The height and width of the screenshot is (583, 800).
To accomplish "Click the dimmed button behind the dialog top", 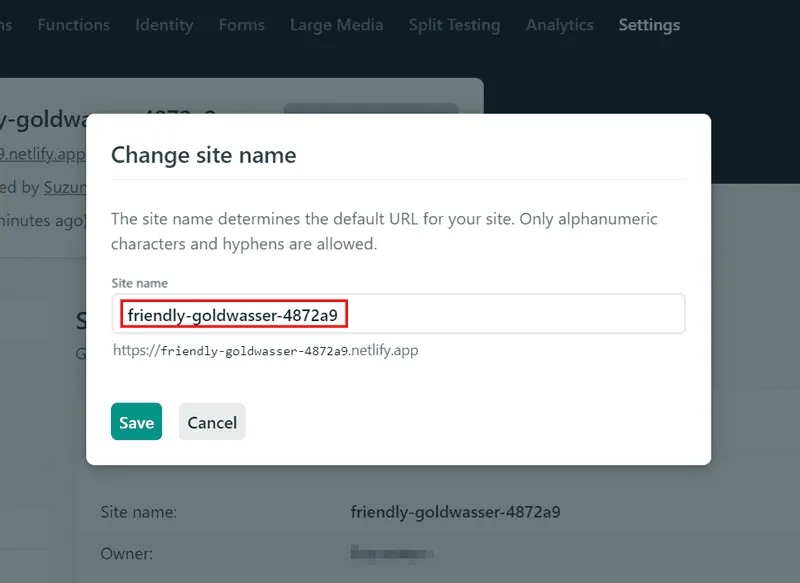I will [x=371, y=108].
